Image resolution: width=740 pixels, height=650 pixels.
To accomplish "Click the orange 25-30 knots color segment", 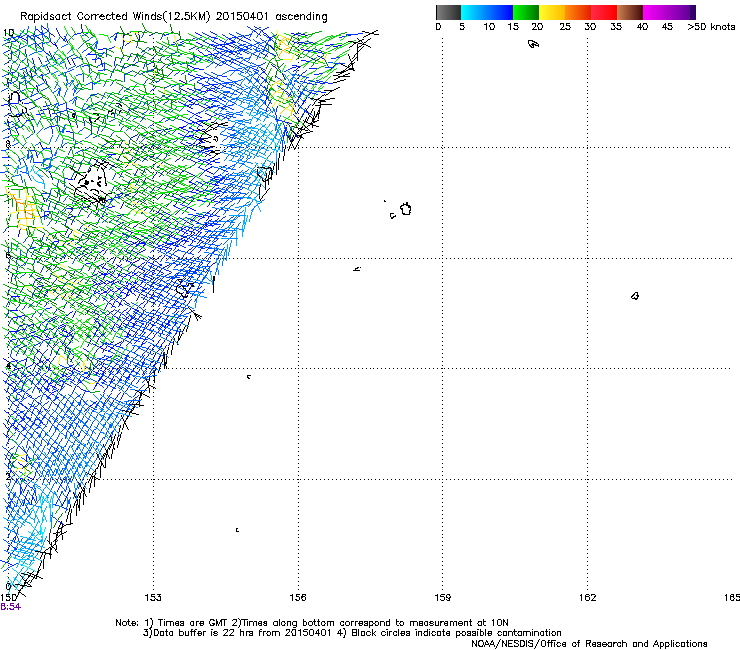I will 578,12.
